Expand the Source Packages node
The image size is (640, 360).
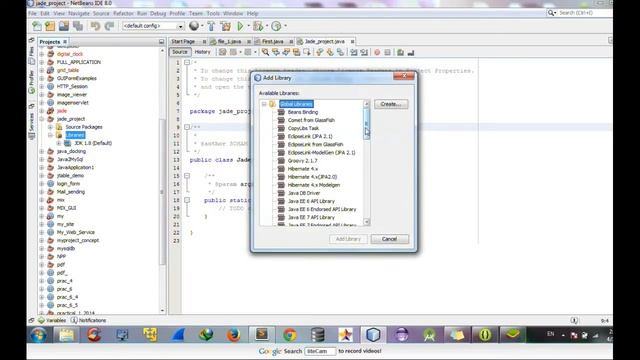50,127
